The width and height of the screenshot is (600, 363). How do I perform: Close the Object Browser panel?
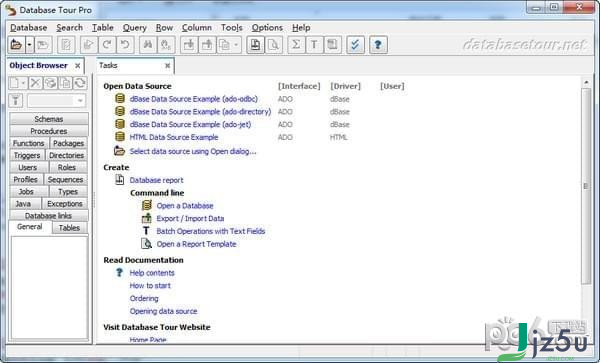click(77, 66)
